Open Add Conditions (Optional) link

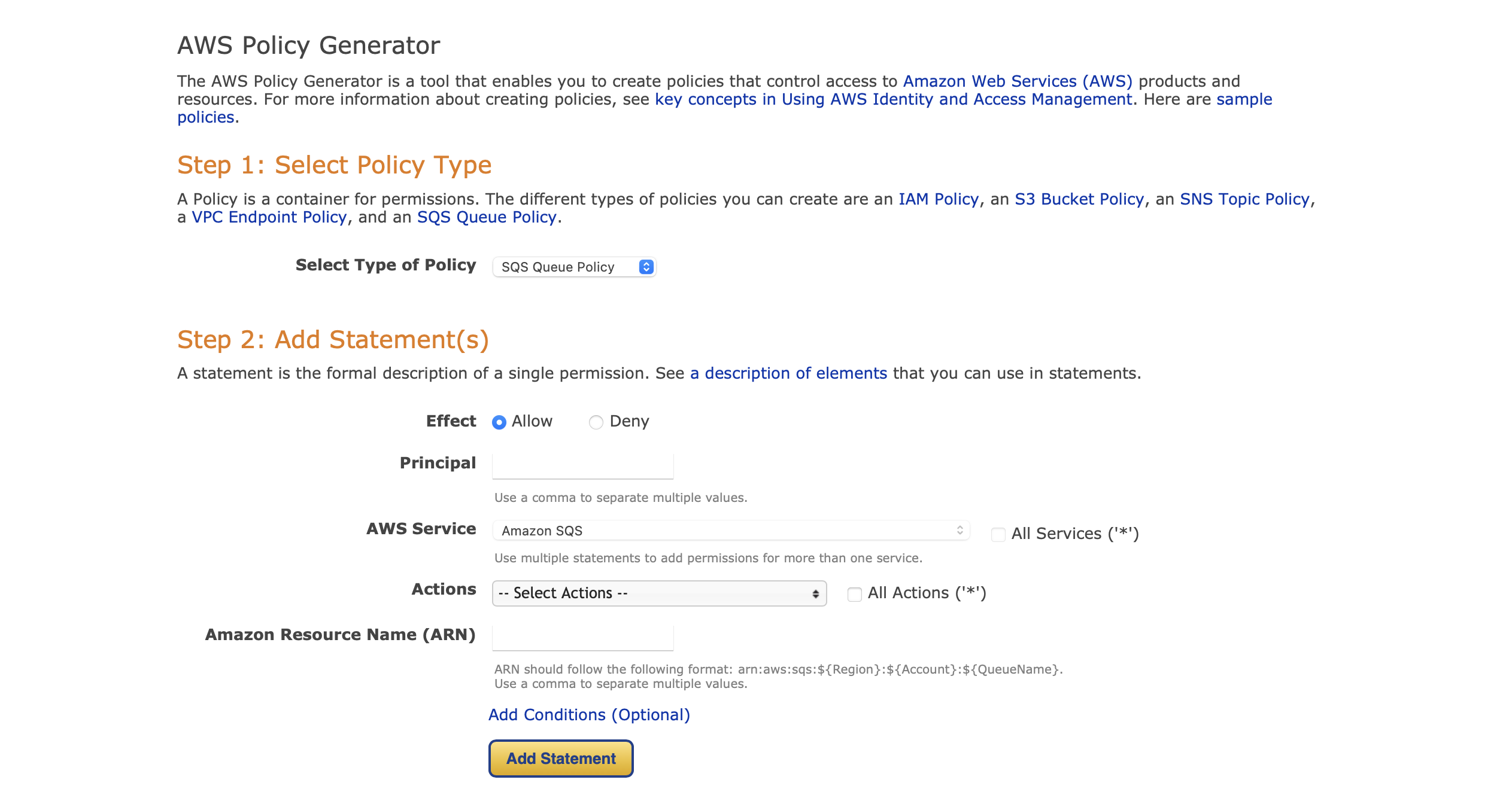589,715
